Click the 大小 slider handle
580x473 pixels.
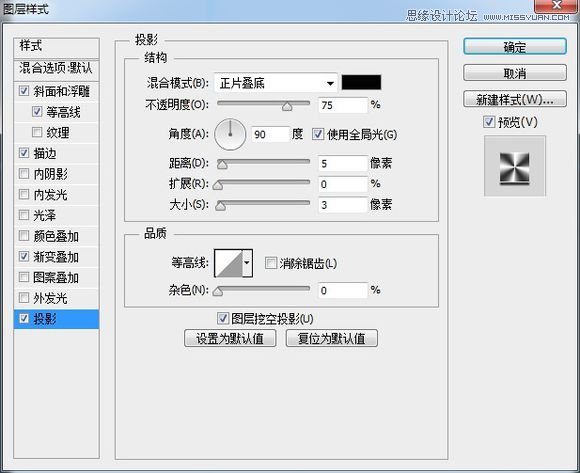[220, 206]
